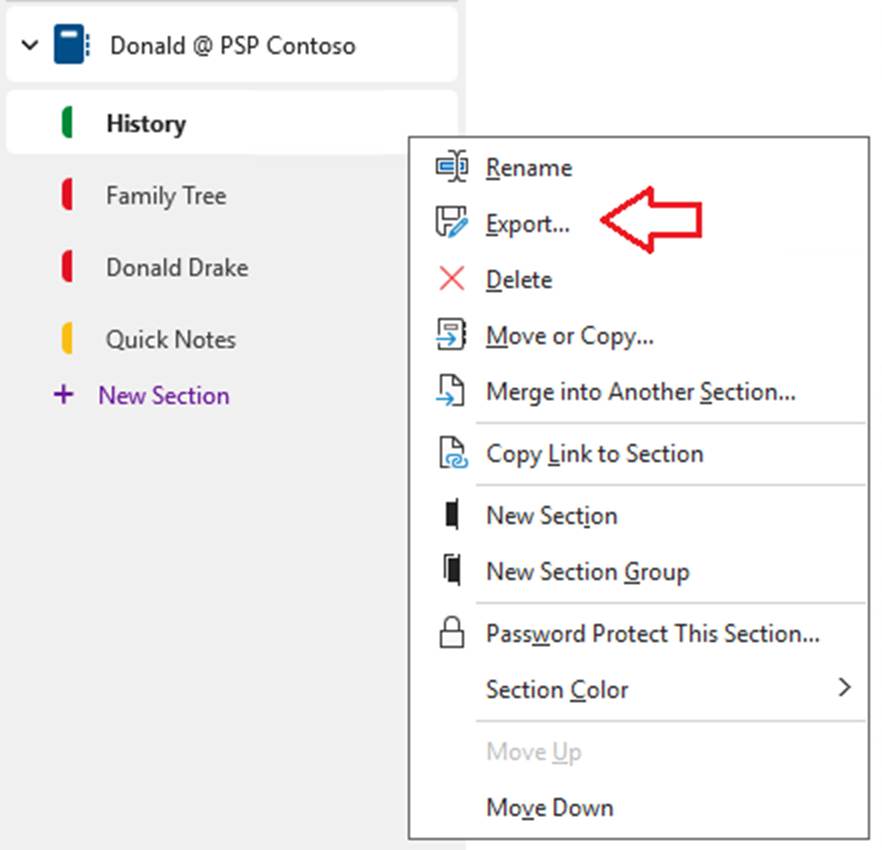Click the Rename icon in context menu
This screenshot has height=850, width=882.
tap(452, 167)
